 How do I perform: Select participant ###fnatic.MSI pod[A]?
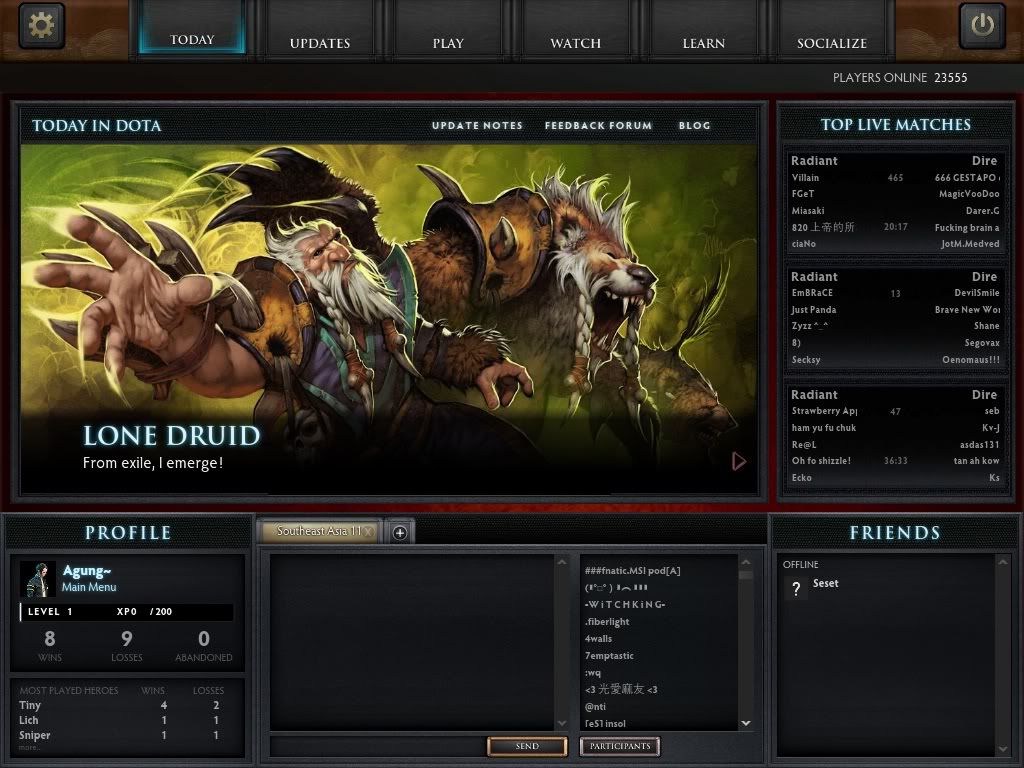tap(632, 571)
